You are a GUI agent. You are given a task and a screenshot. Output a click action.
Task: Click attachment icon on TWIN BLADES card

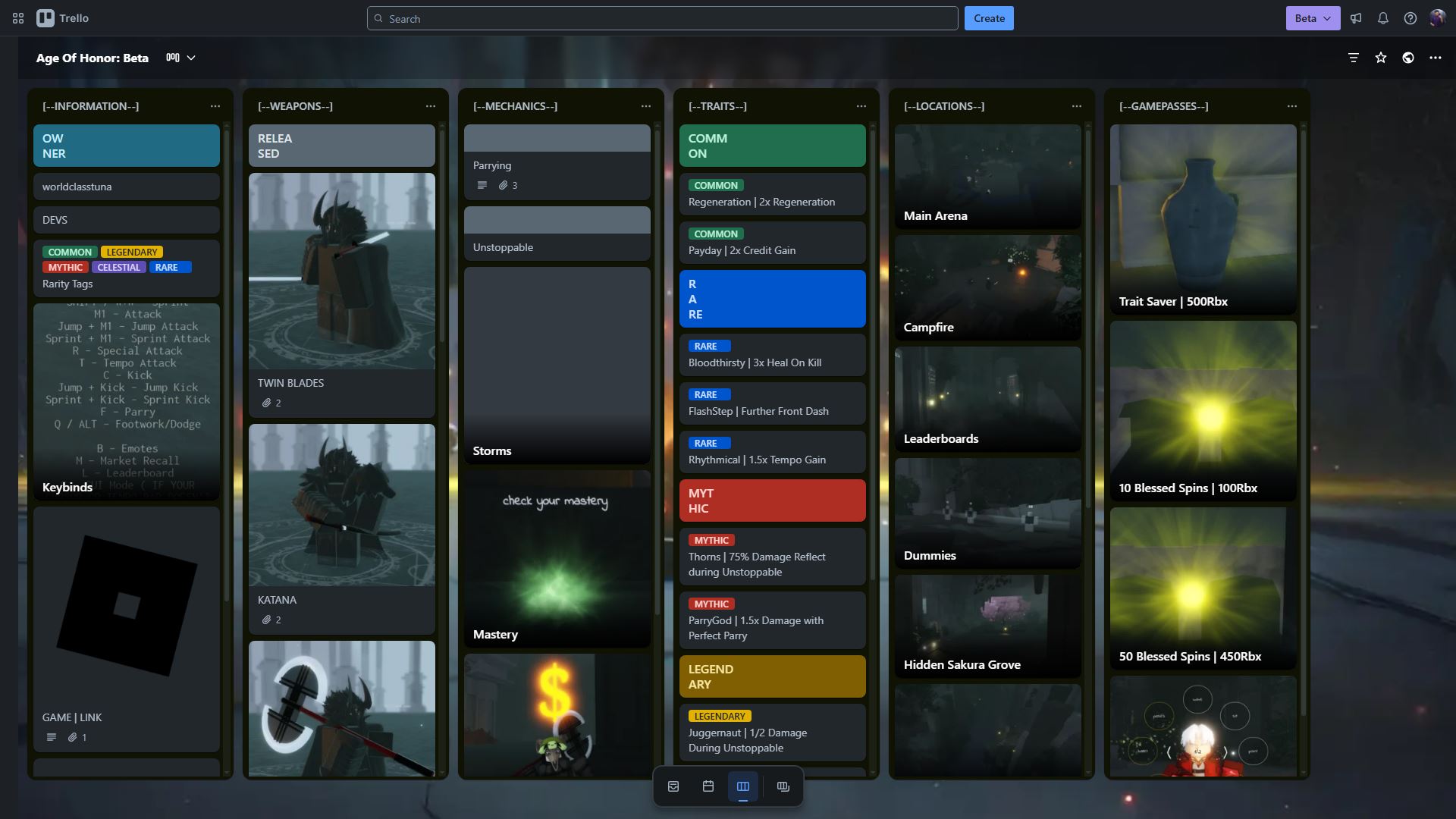267,403
